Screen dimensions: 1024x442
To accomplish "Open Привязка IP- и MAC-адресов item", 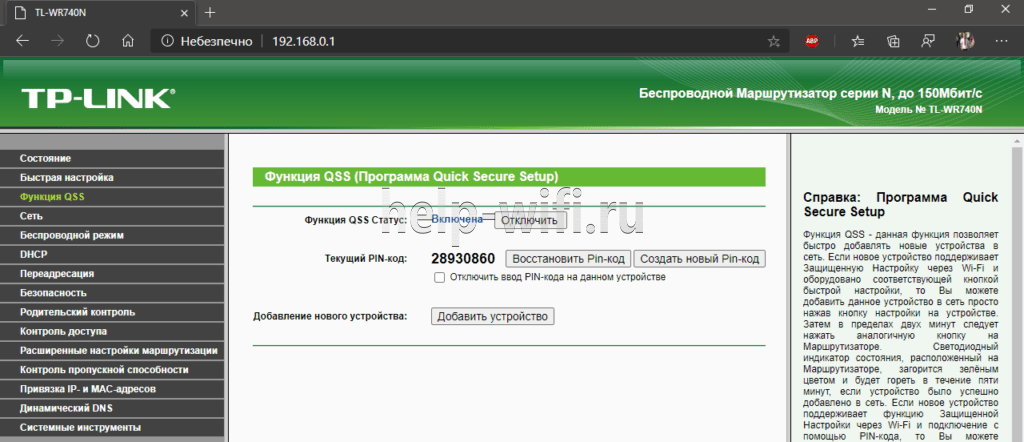I will click(112, 389).
